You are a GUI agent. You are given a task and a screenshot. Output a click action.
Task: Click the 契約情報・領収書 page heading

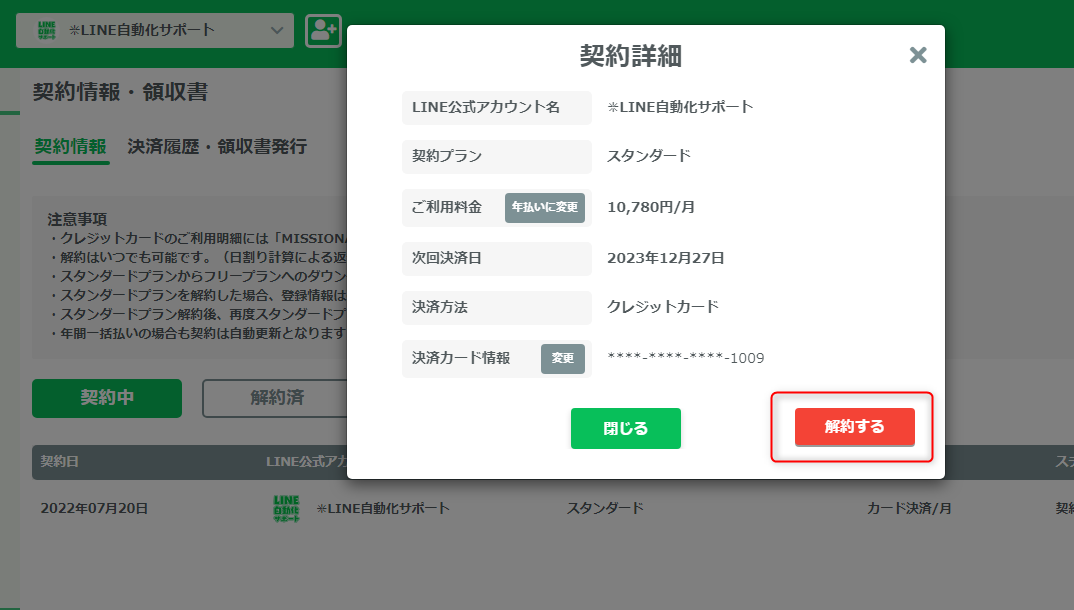point(121,92)
